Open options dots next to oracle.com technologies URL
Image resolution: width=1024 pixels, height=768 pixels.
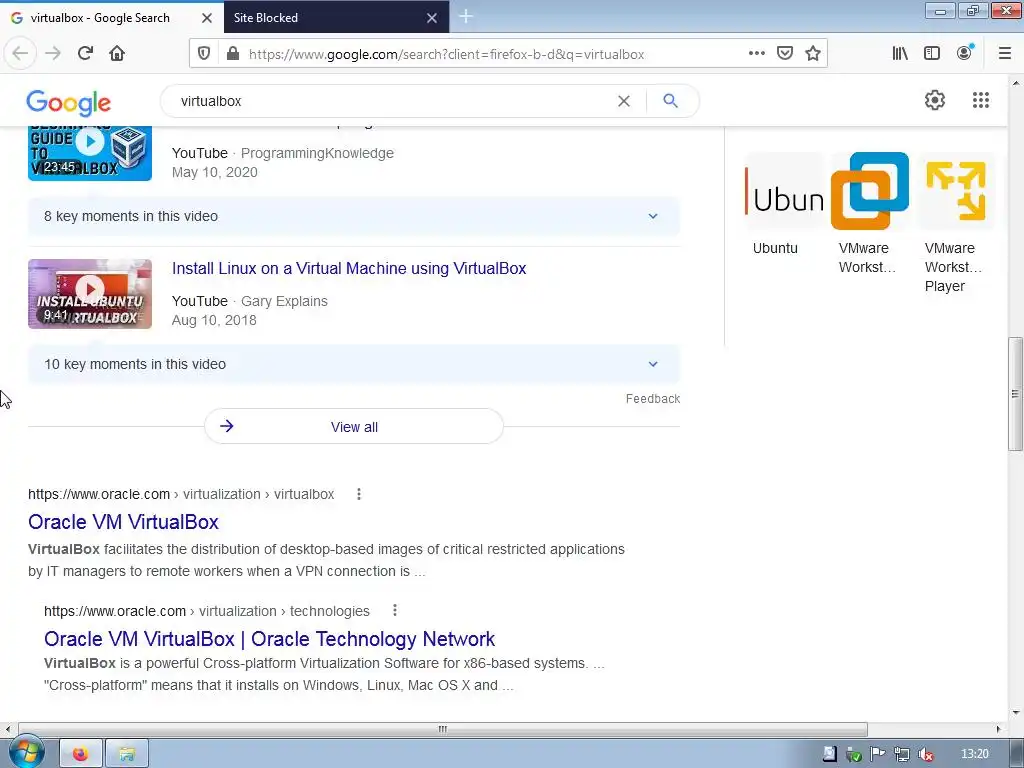pos(394,611)
